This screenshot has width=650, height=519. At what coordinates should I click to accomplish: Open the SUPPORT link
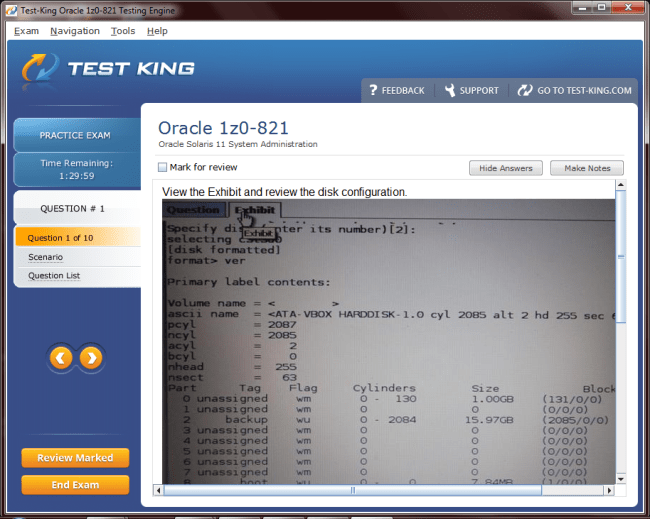479,90
